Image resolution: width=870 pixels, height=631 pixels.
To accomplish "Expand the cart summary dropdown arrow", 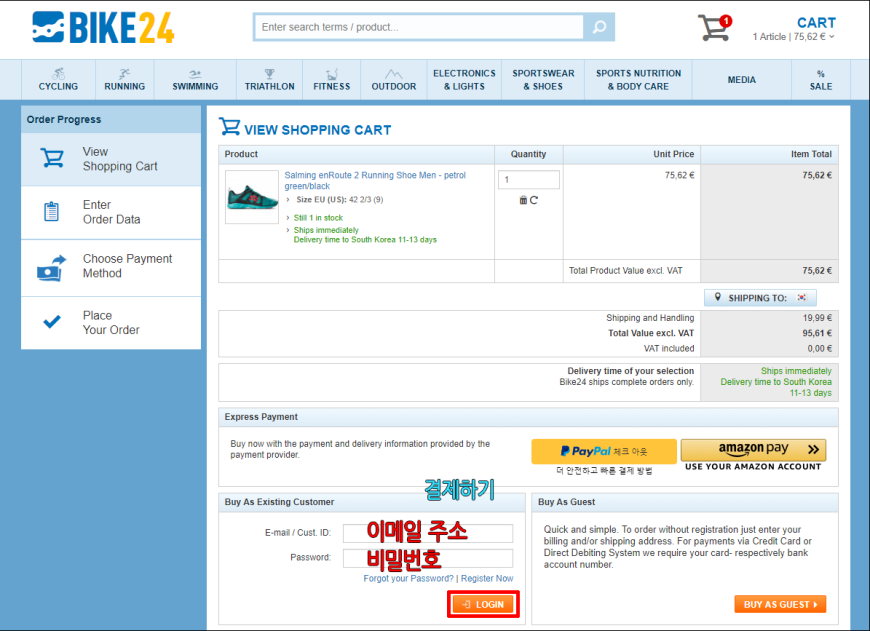I will [x=832, y=37].
